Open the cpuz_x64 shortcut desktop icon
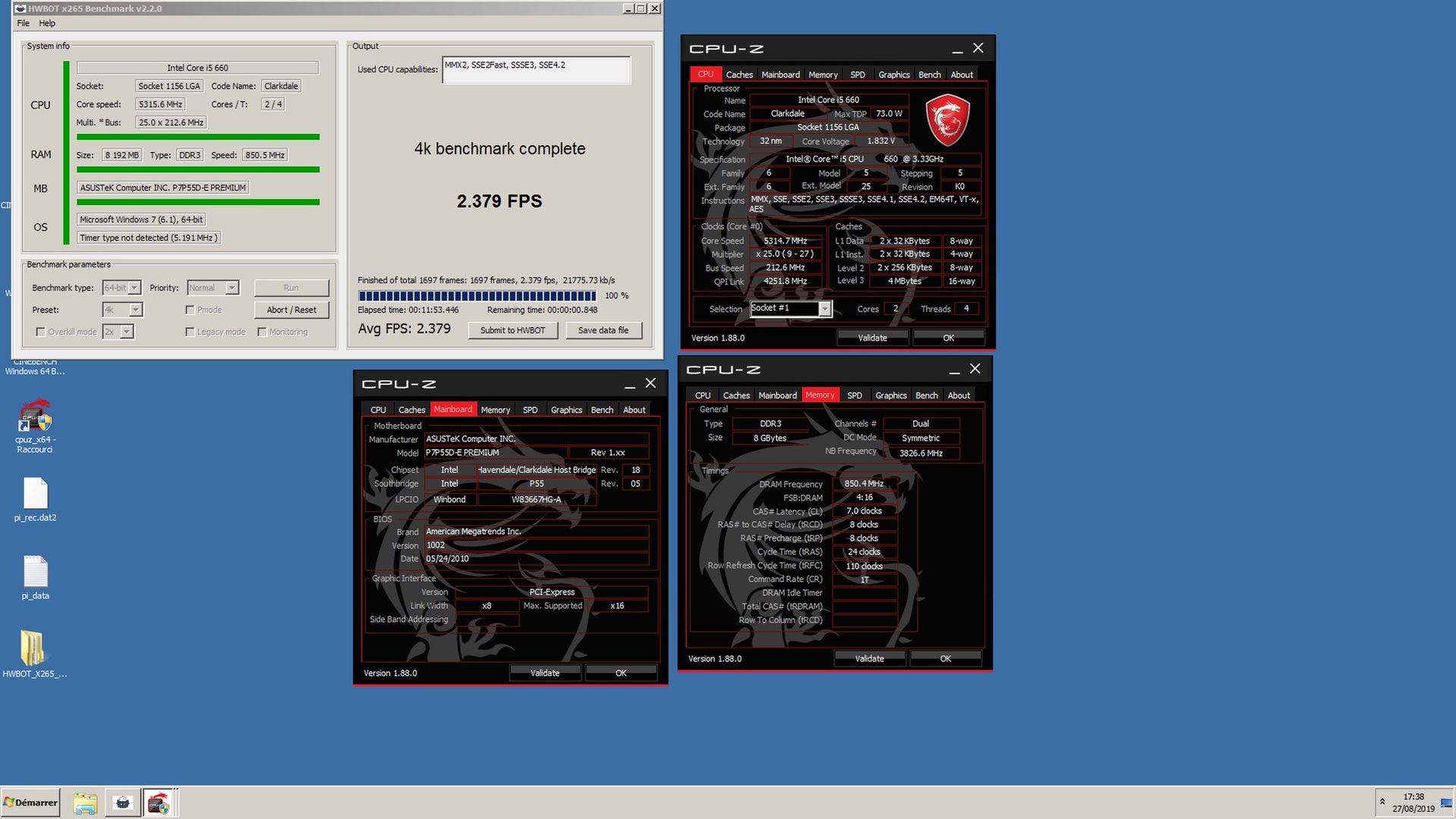Screen dimensions: 1456x819 click(35, 426)
